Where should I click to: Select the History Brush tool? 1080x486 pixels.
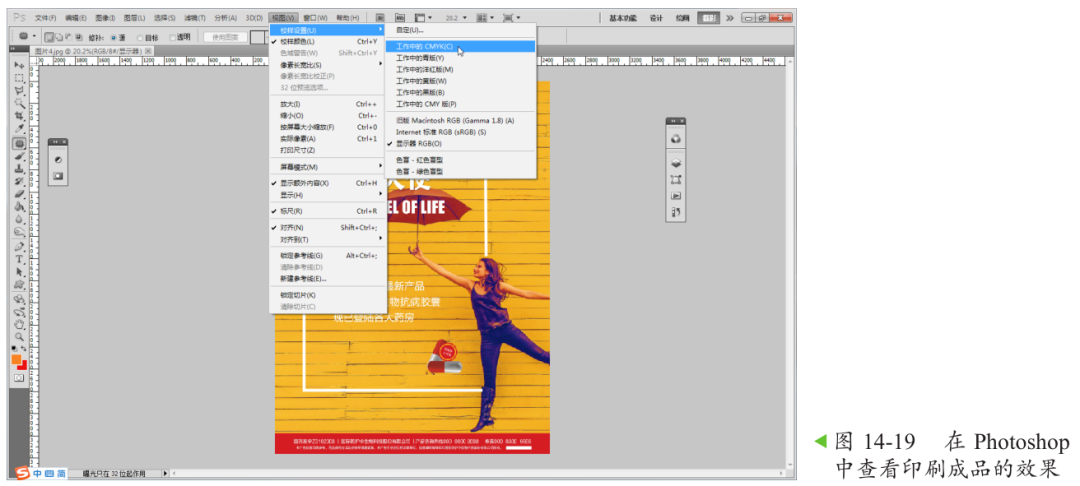pos(19,181)
